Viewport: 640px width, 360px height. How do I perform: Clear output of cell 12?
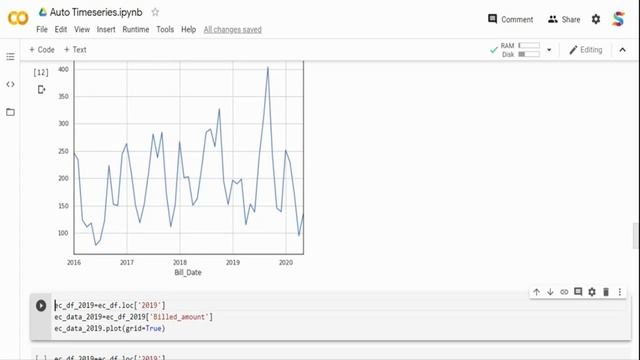point(41,89)
